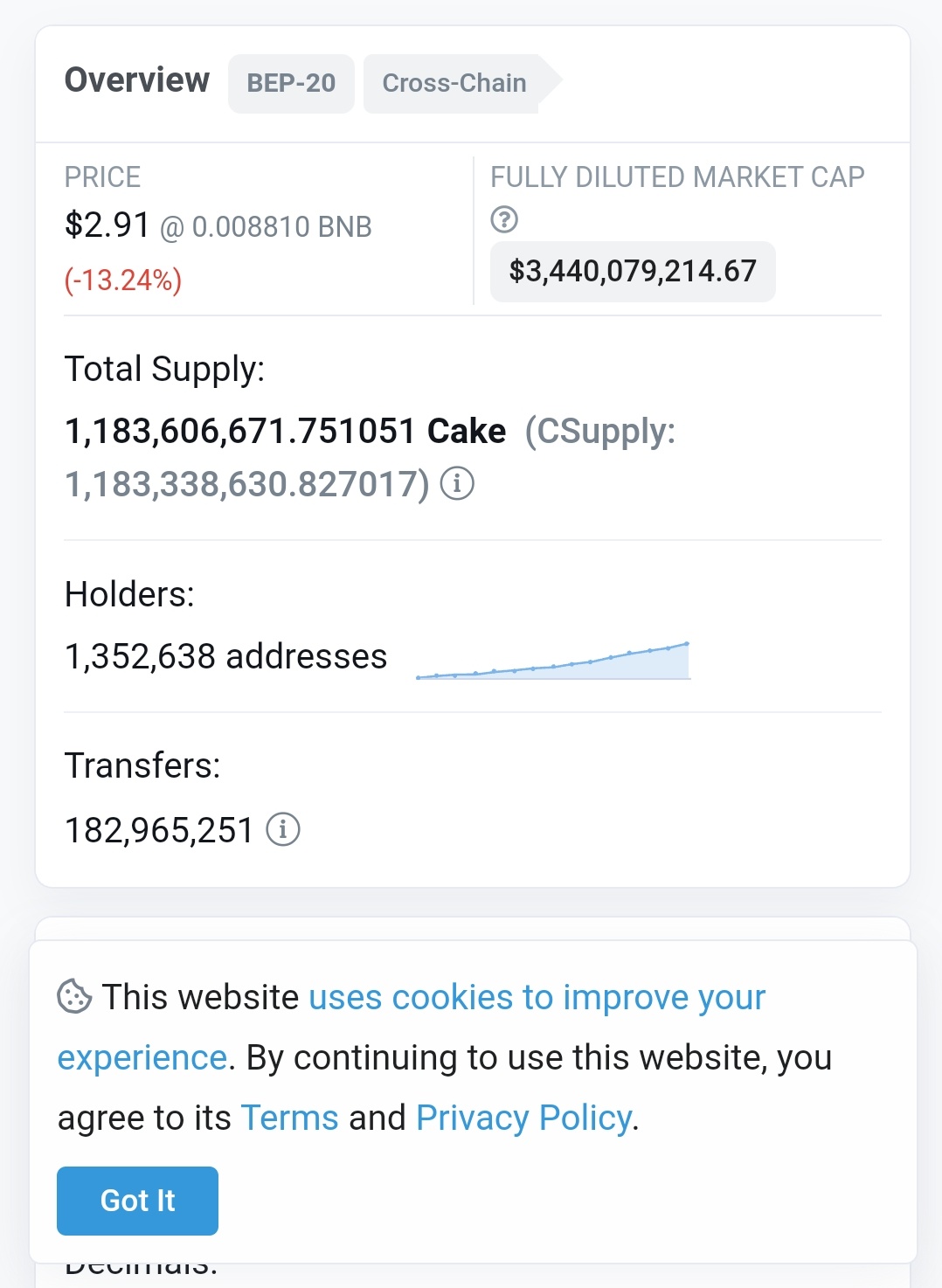
Task: Select the Cross-Chain tag
Action: tap(454, 83)
